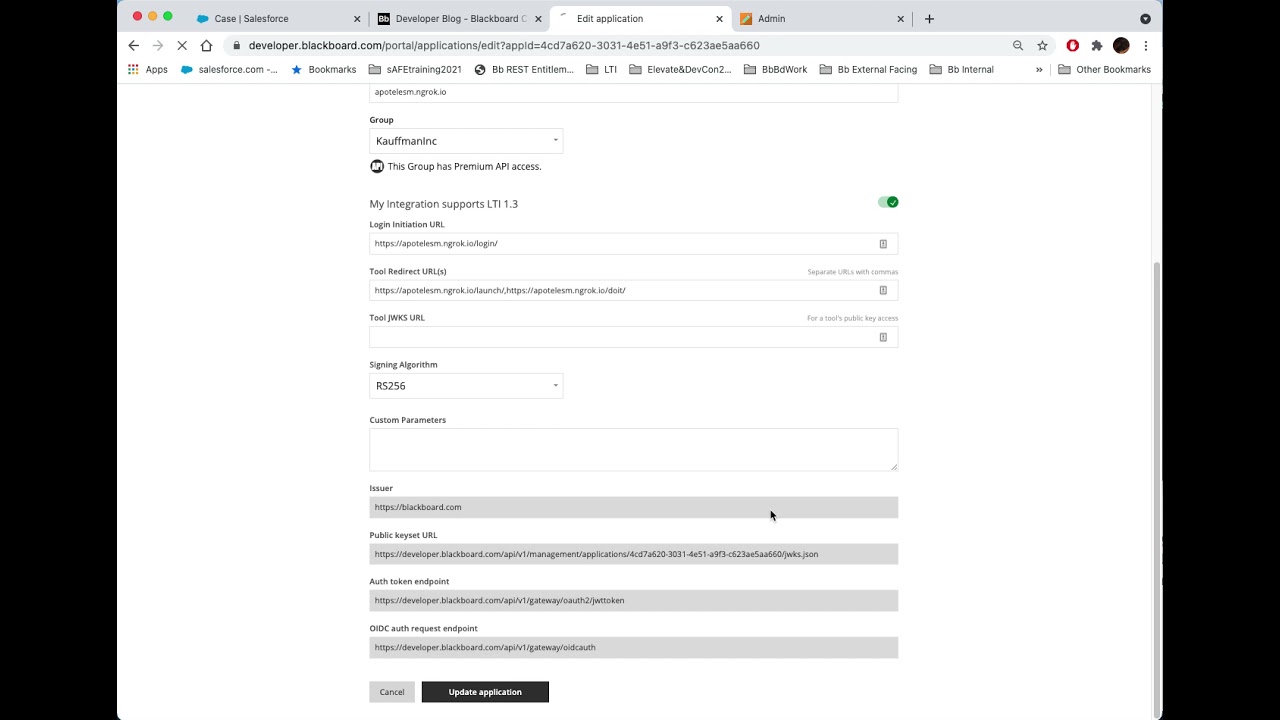
Task: Open the Group dropdown KauffmanInc
Action: point(466,141)
